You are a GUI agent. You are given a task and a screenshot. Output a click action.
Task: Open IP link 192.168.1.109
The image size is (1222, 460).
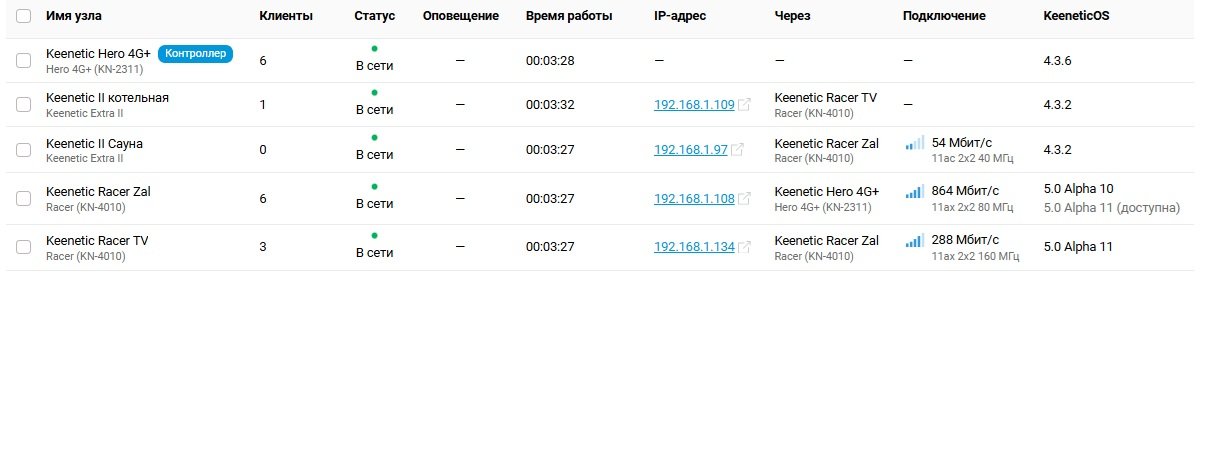[694, 105]
